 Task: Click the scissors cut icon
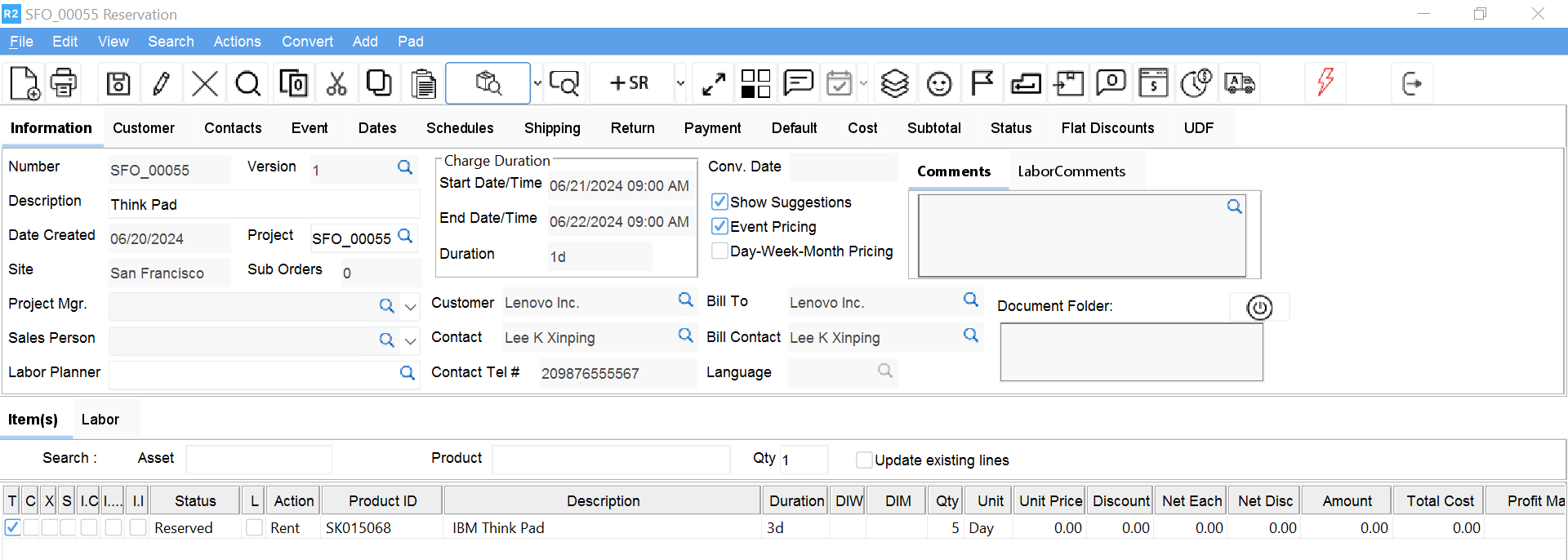click(336, 83)
